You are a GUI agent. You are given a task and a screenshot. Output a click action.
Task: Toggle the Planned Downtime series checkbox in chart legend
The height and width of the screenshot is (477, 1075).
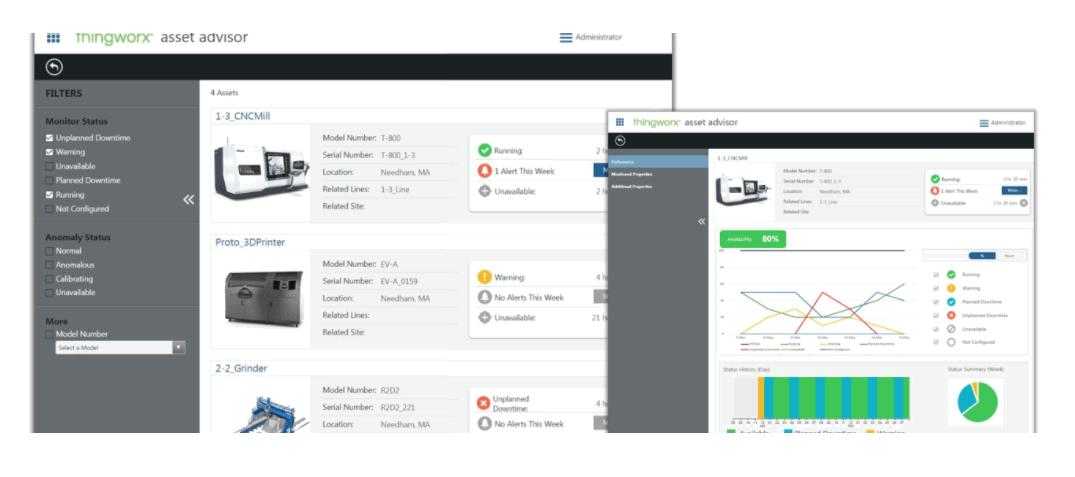[936, 302]
